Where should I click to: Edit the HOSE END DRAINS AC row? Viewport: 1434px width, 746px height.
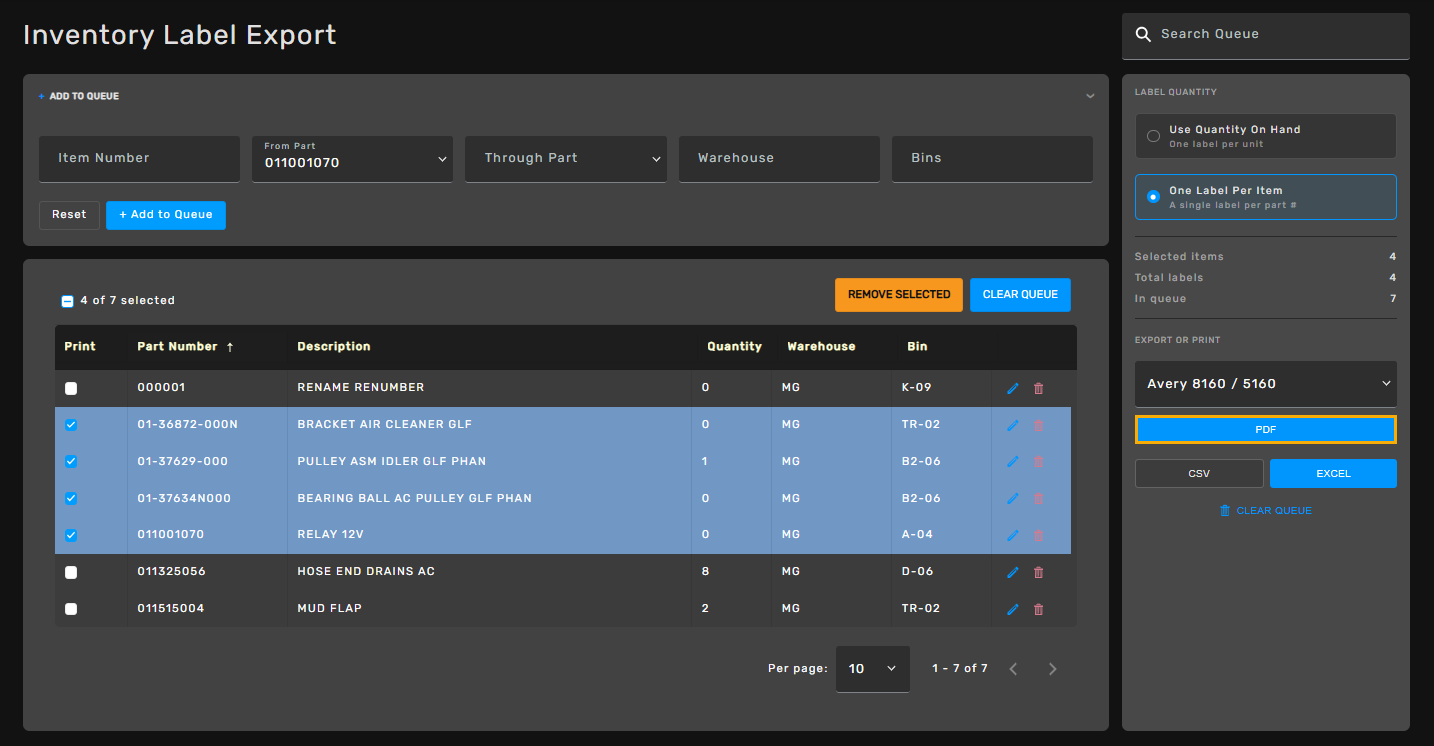[1012, 572]
